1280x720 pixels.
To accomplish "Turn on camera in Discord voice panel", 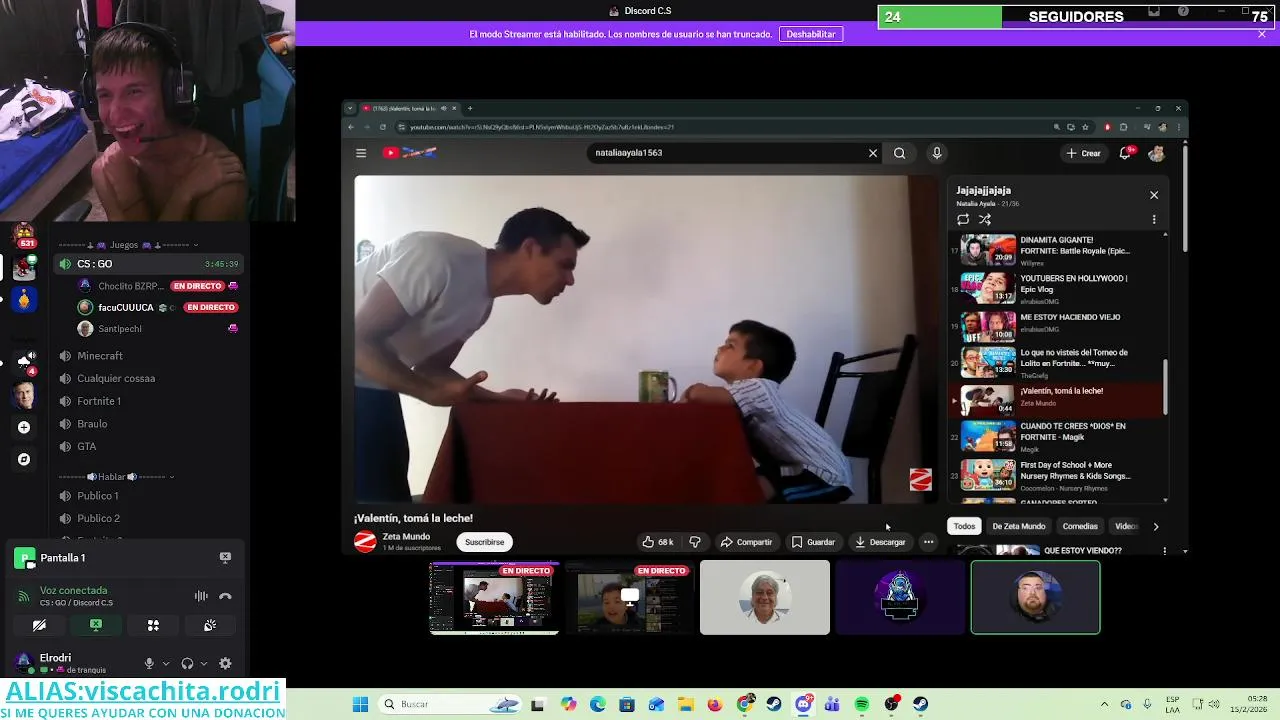I will pyautogui.click(x=39, y=625).
